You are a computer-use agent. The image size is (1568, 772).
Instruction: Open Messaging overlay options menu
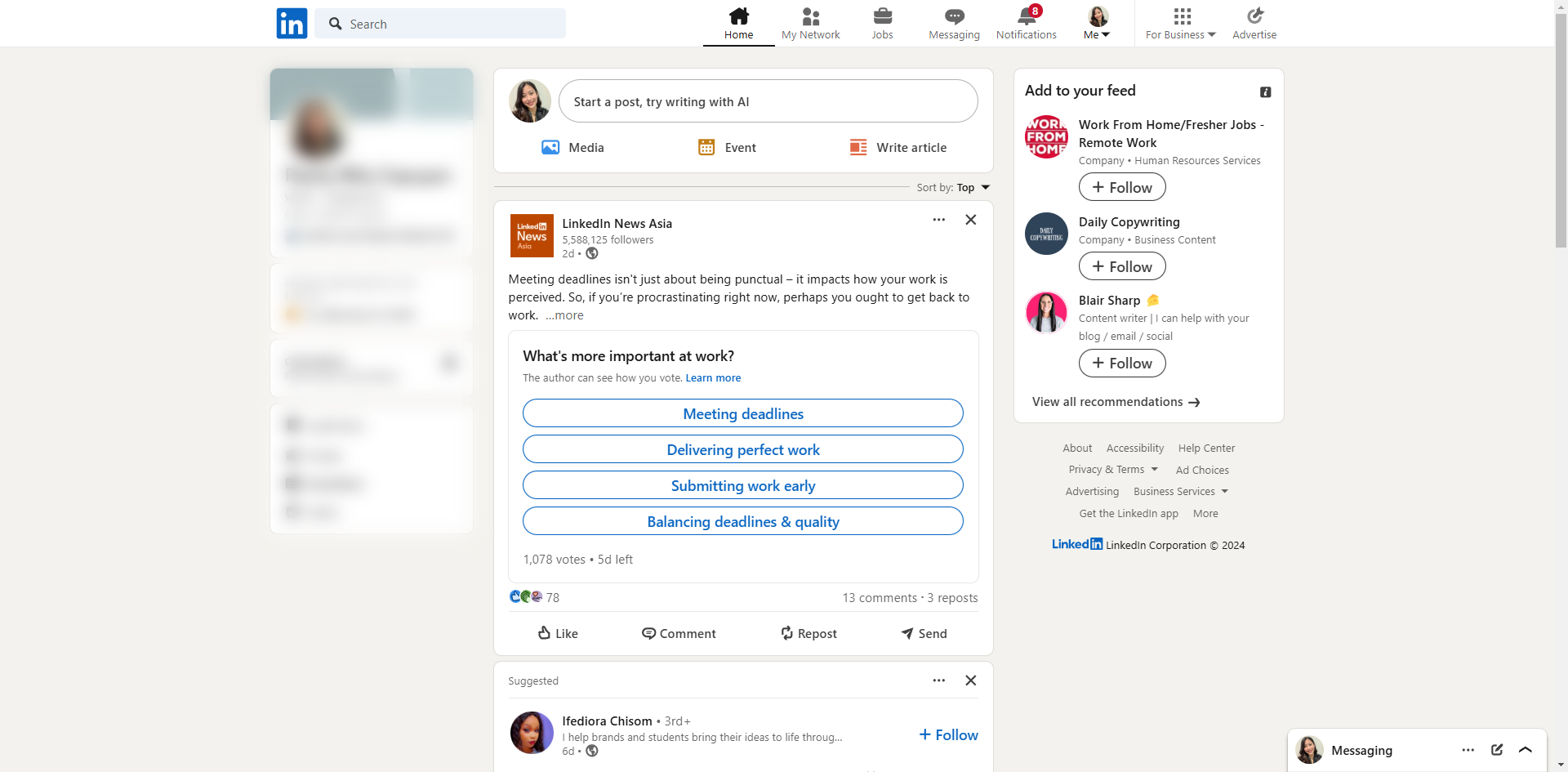tap(1468, 750)
